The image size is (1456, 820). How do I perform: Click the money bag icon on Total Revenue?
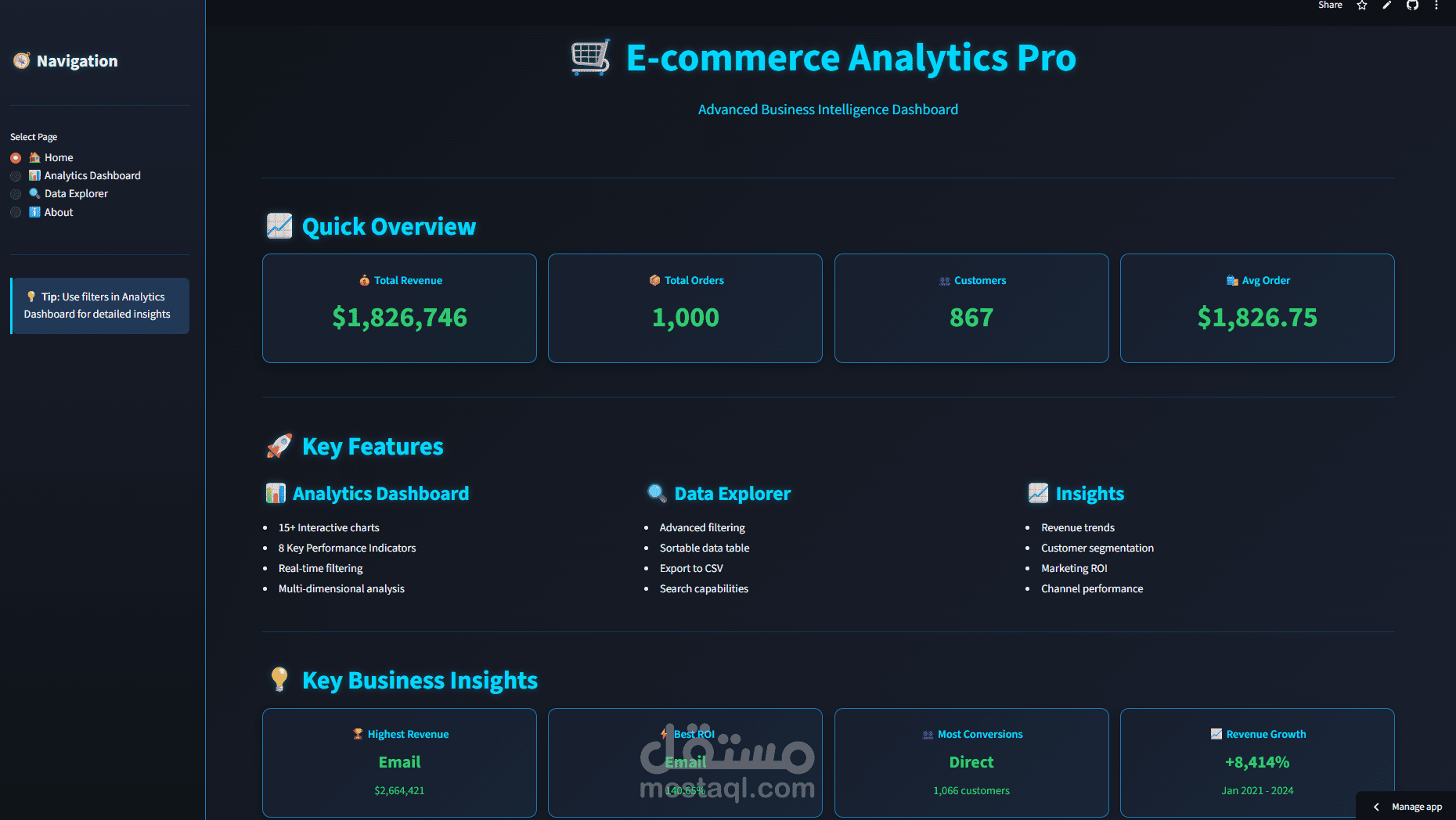pyautogui.click(x=364, y=280)
